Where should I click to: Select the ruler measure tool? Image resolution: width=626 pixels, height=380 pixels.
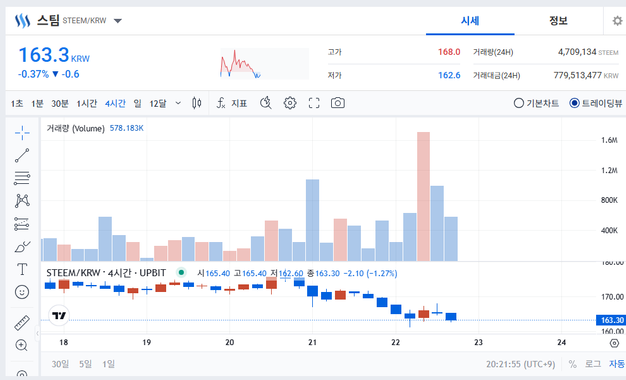pos(22,323)
